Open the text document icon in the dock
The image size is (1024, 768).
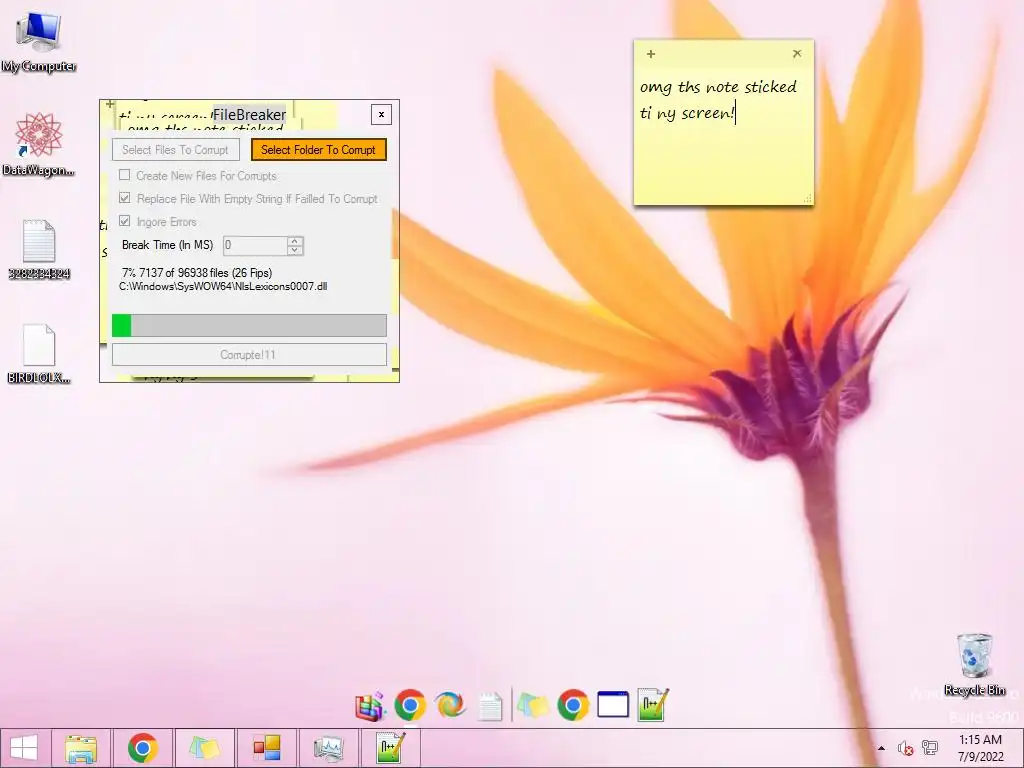coord(490,707)
